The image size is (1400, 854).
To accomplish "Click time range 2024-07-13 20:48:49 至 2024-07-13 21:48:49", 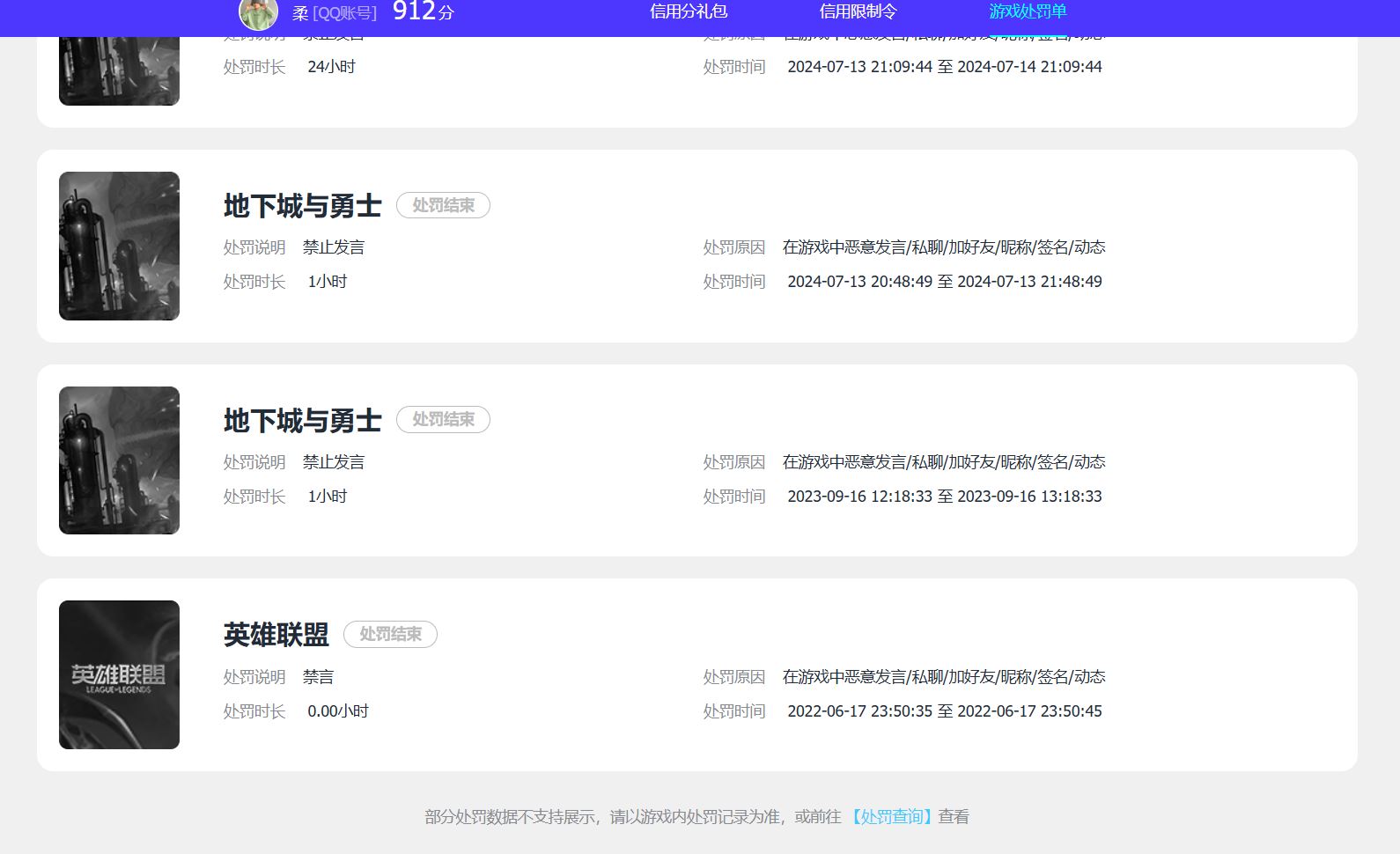I will point(945,282).
